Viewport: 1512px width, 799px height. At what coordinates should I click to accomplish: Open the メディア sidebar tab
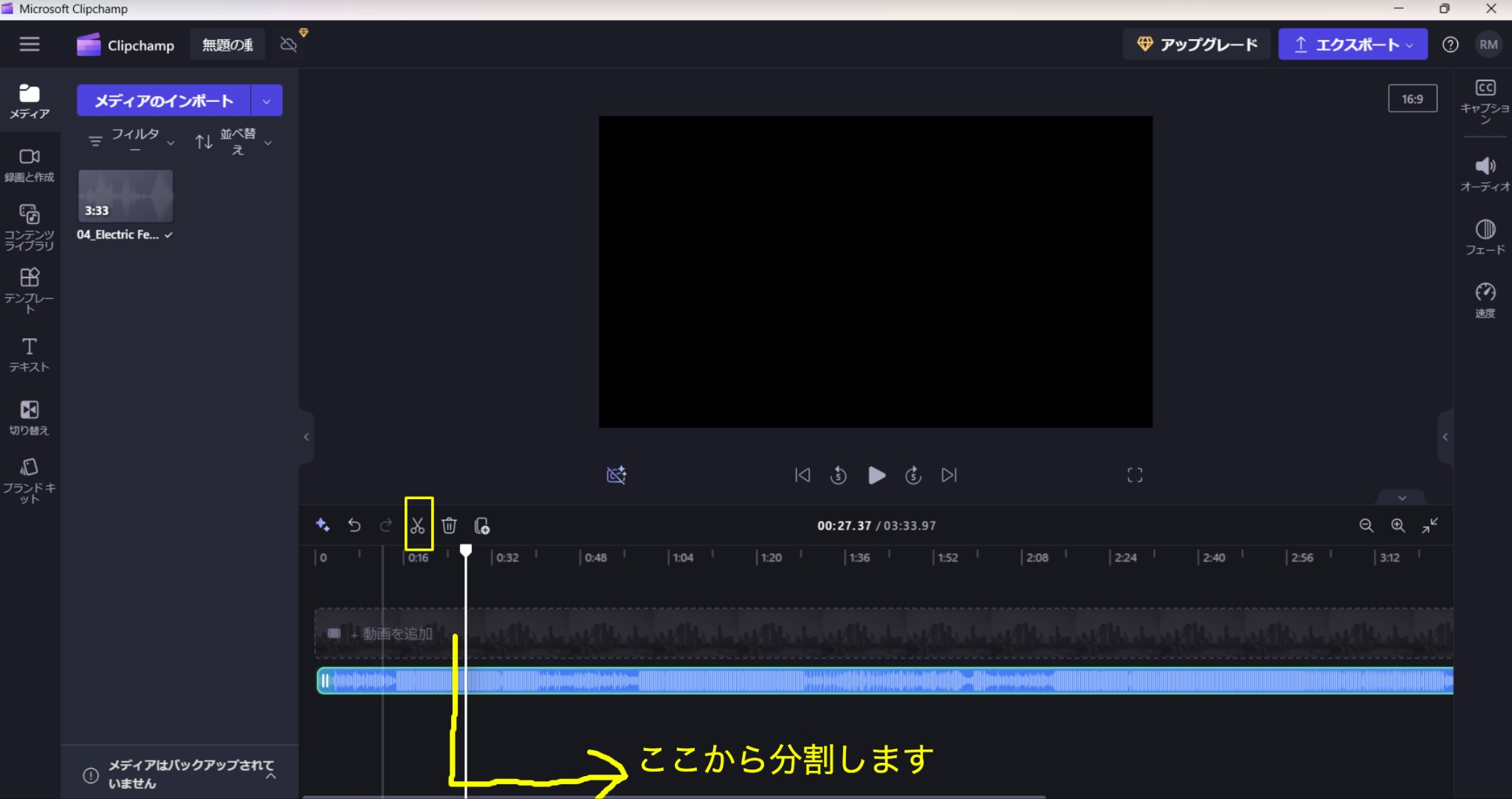coord(30,102)
